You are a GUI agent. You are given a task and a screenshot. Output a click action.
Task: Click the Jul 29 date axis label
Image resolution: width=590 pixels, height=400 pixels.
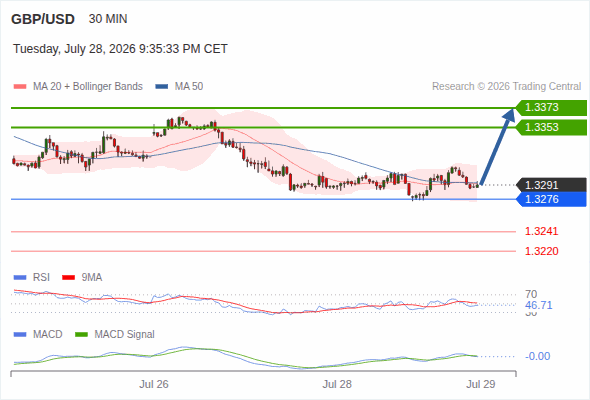point(481,384)
